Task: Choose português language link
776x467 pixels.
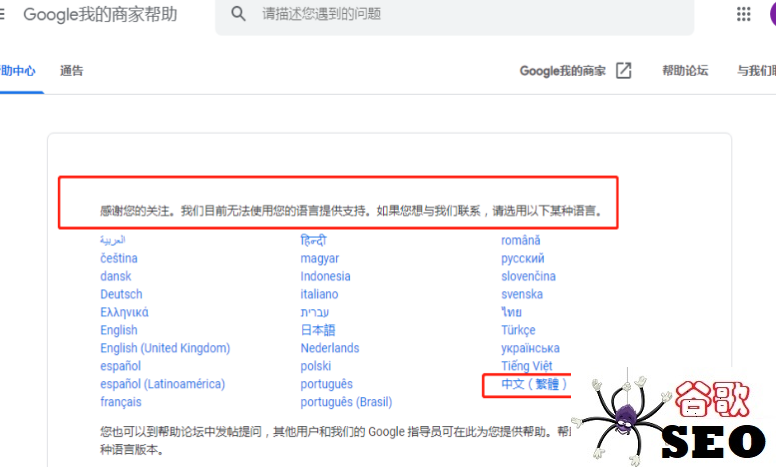Action: [327, 384]
